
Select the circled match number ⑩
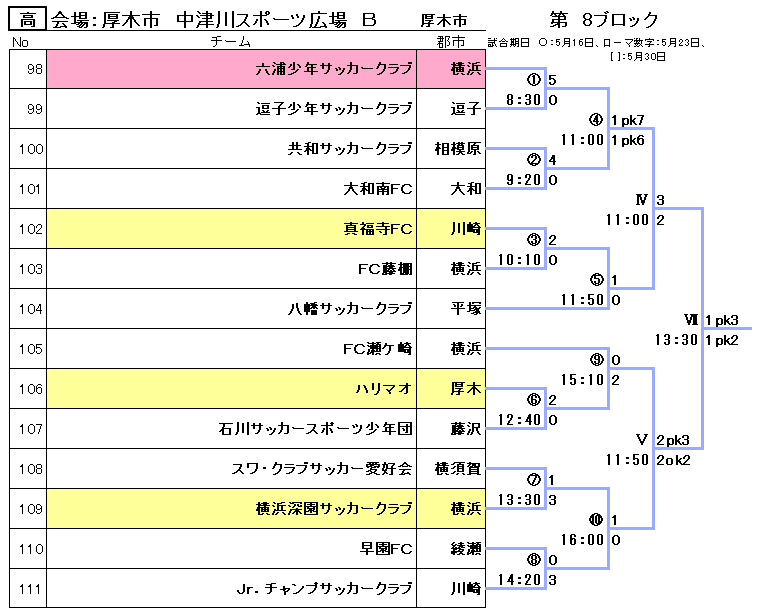[597, 520]
